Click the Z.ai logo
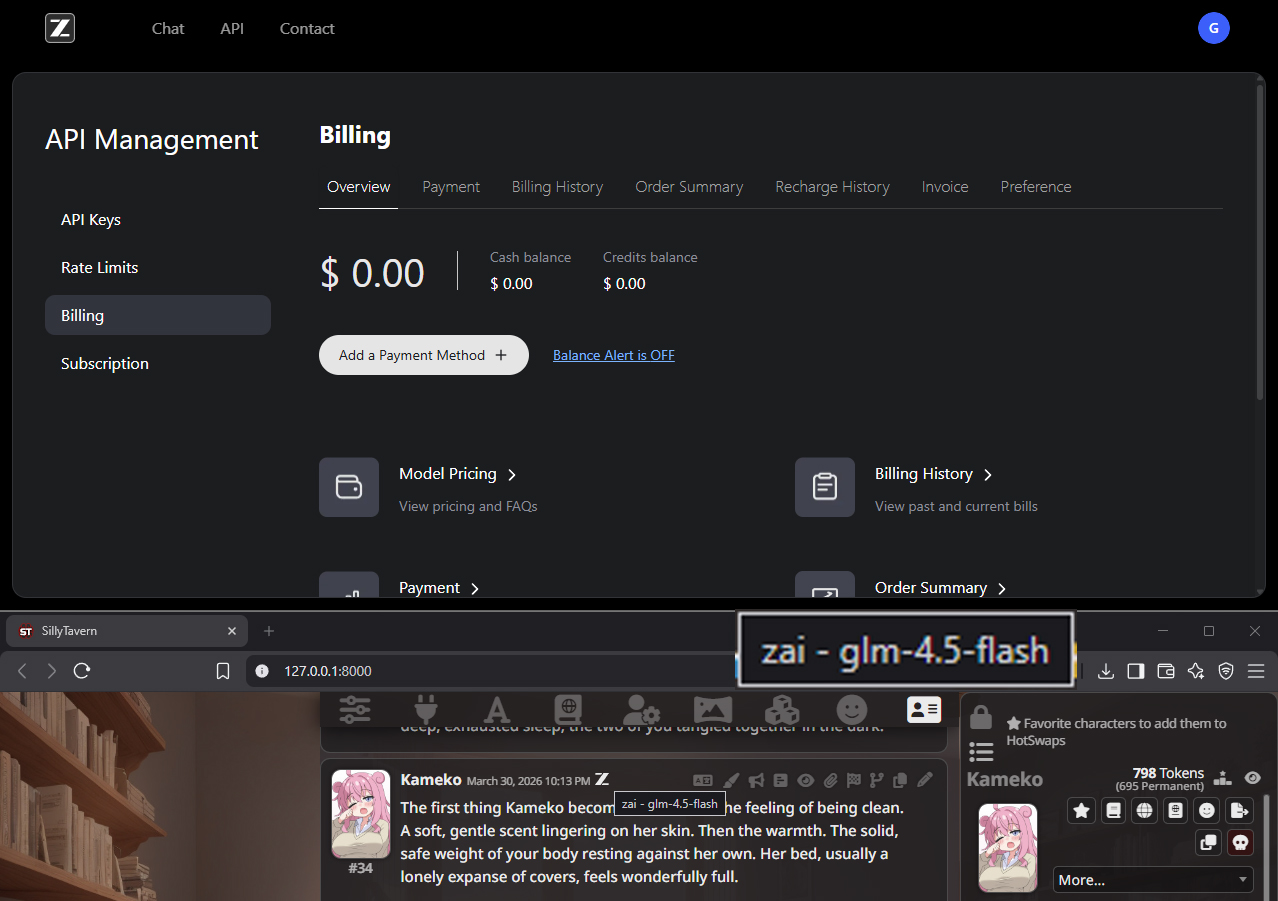The image size is (1278, 901). (x=60, y=28)
